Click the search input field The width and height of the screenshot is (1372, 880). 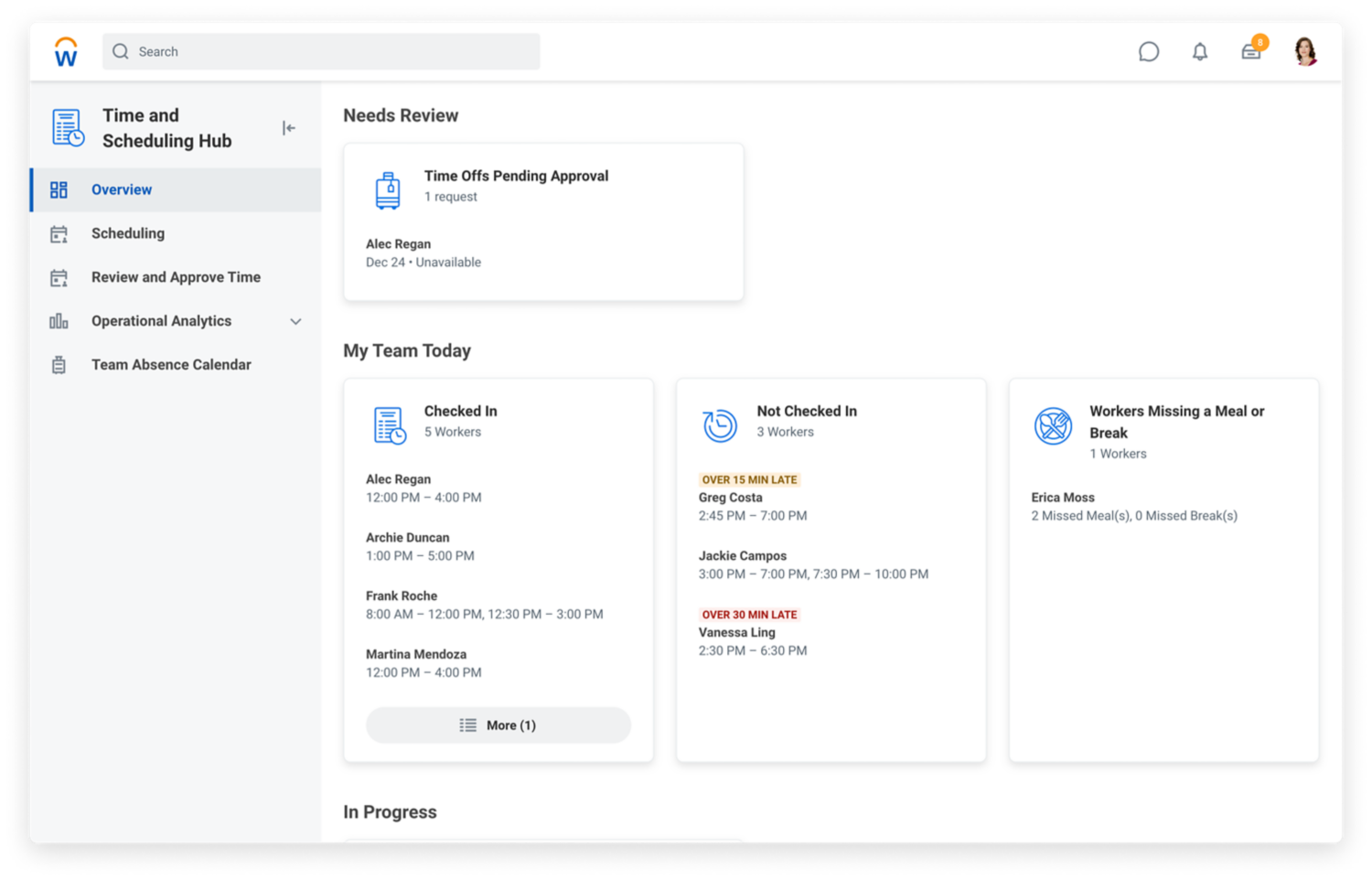(321, 52)
